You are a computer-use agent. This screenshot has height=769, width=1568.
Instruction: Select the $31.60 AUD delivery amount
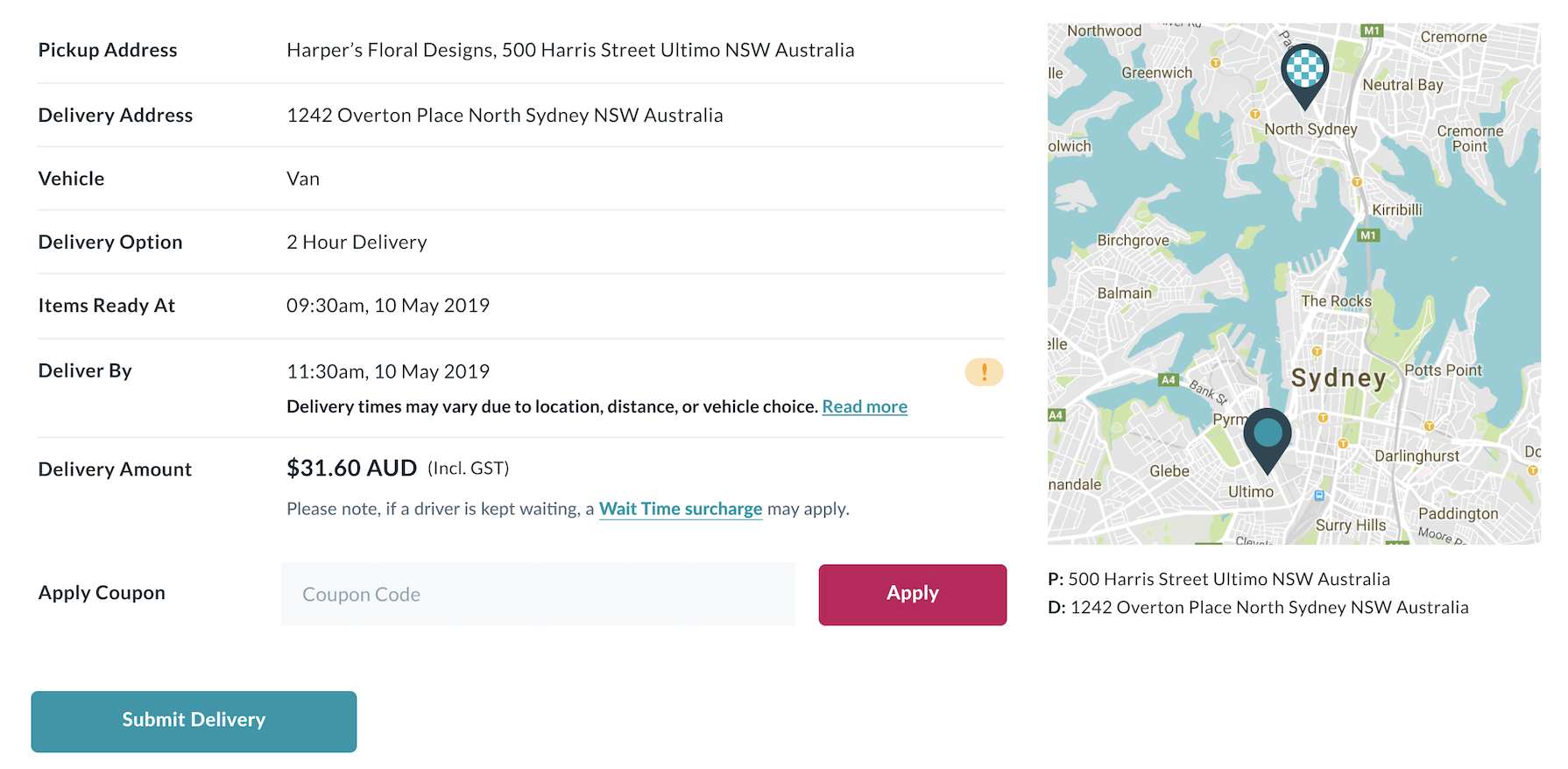[x=351, y=468]
